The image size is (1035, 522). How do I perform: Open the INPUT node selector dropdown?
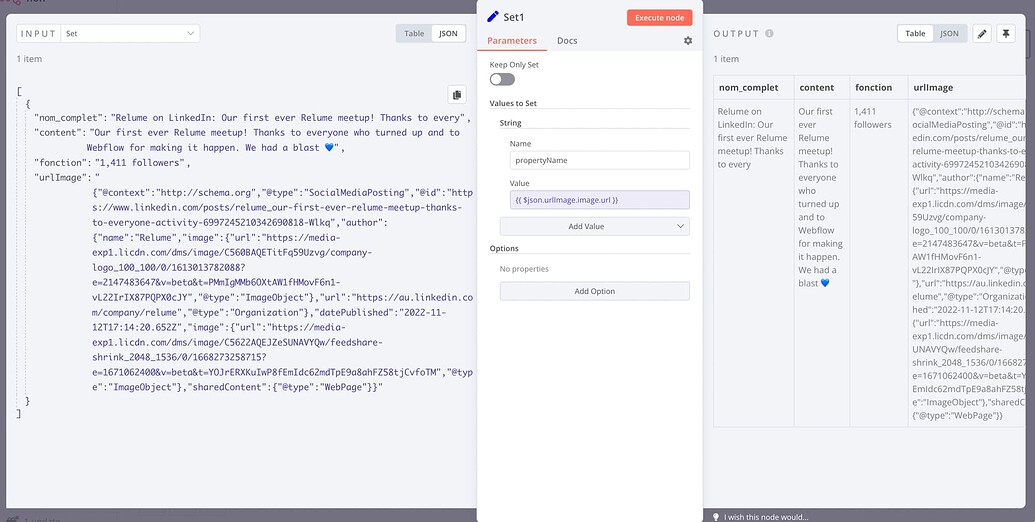pos(130,34)
